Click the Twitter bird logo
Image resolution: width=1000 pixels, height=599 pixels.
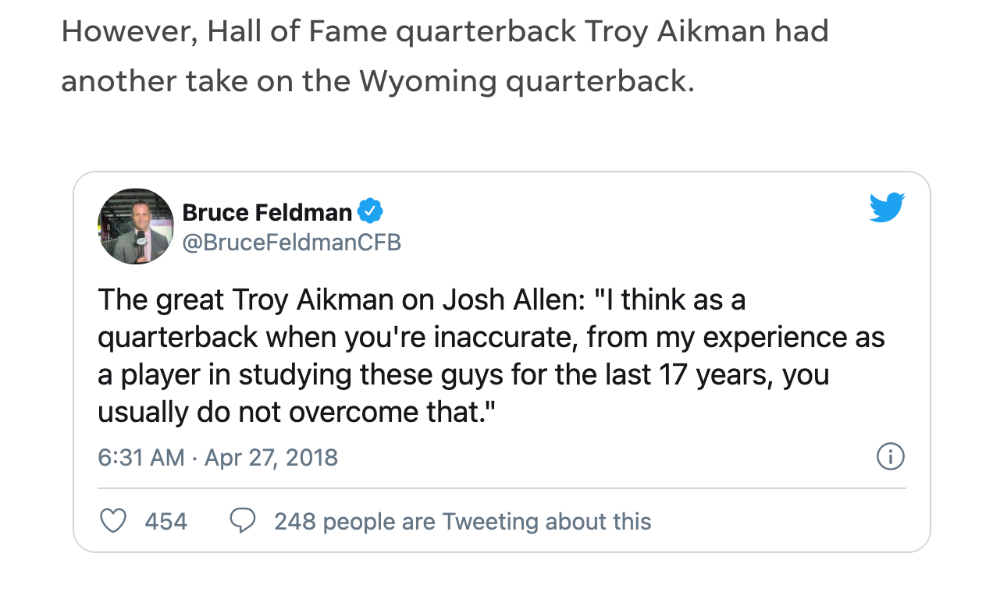(x=886, y=207)
